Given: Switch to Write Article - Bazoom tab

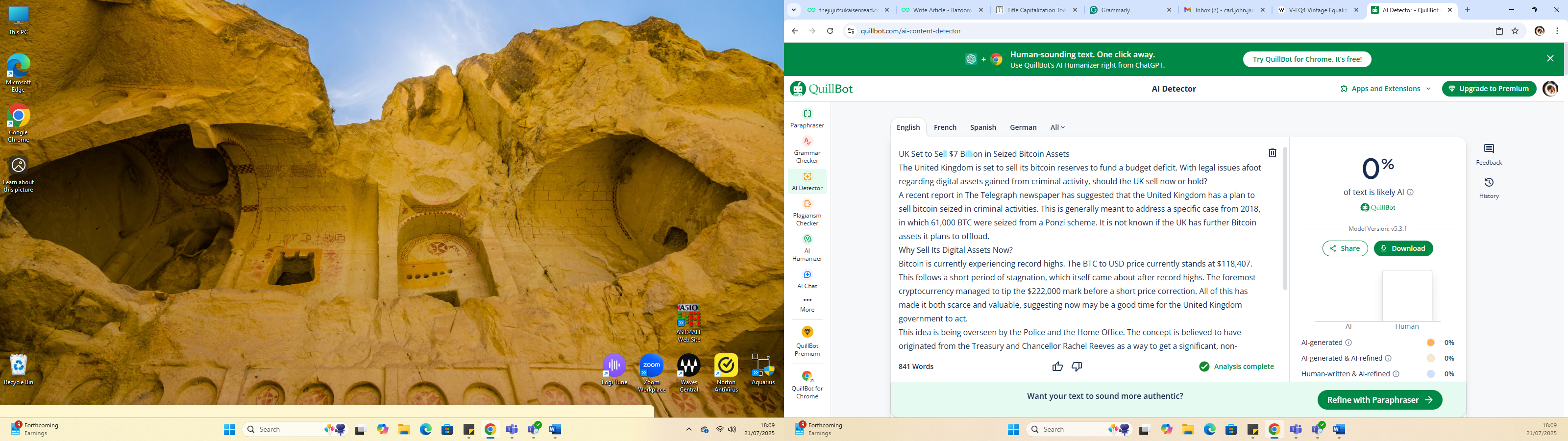Looking at the screenshot, I should [x=942, y=10].
